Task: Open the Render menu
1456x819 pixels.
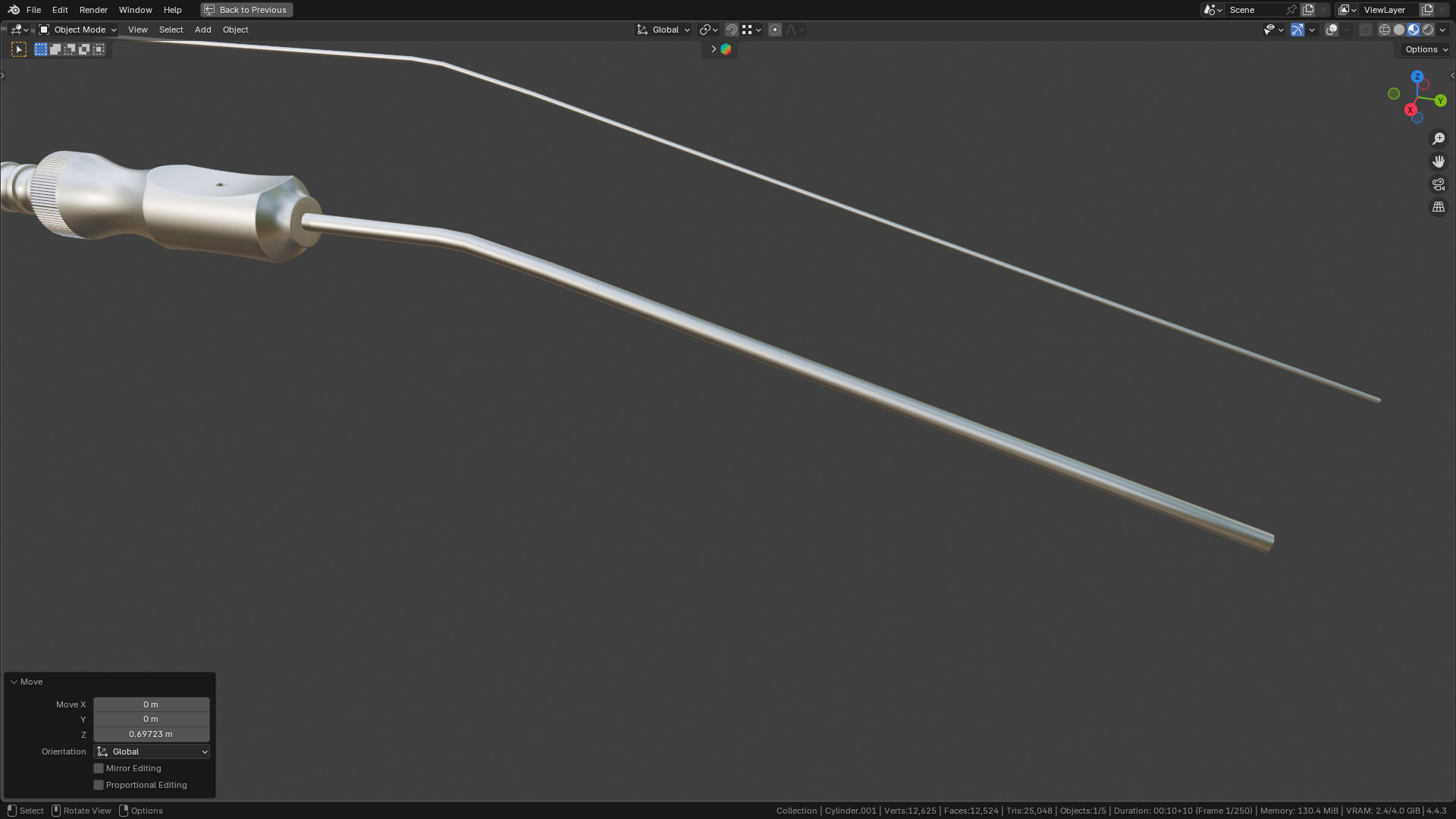Action: 93,10
